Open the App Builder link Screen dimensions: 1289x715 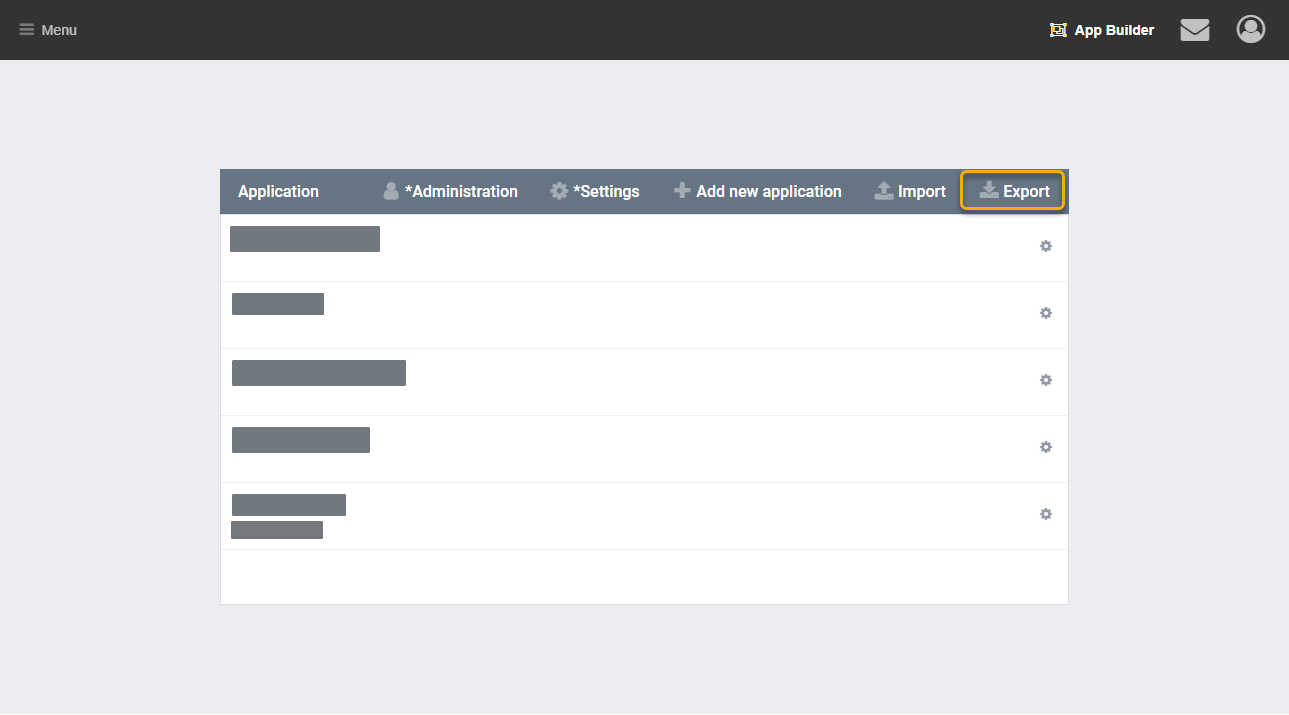[1102, 30]
